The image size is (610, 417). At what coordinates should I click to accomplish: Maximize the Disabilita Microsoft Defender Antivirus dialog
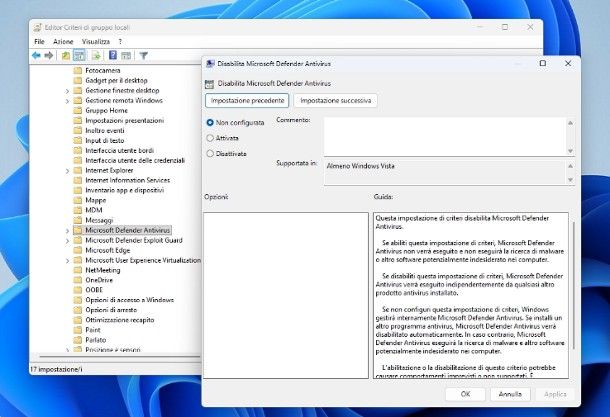(543, 63)
